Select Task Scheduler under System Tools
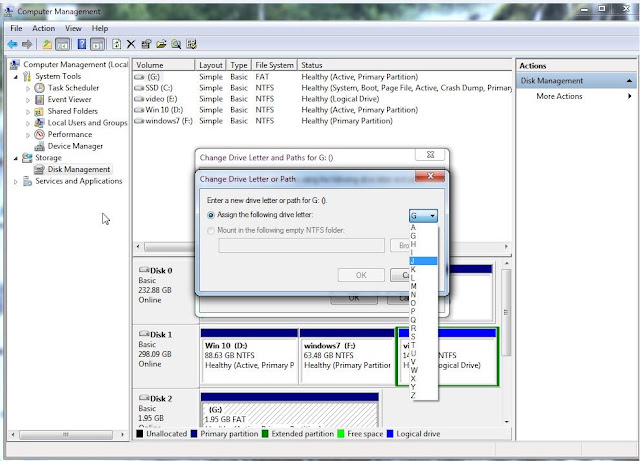Image resolution: width=640 pixels, height=461 pixels. 73,88
